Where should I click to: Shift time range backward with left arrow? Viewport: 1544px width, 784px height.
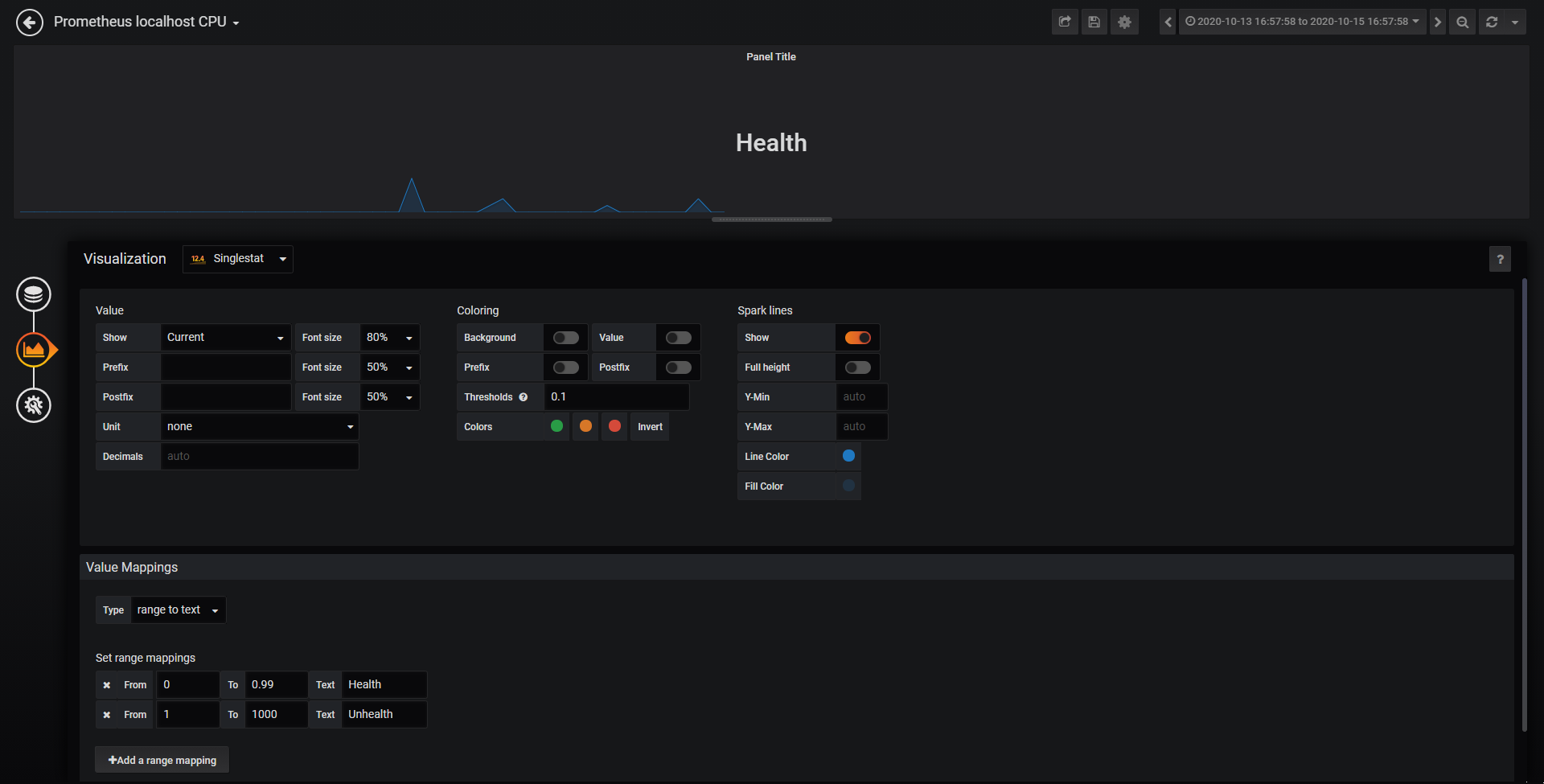[x=1168, y=22]
